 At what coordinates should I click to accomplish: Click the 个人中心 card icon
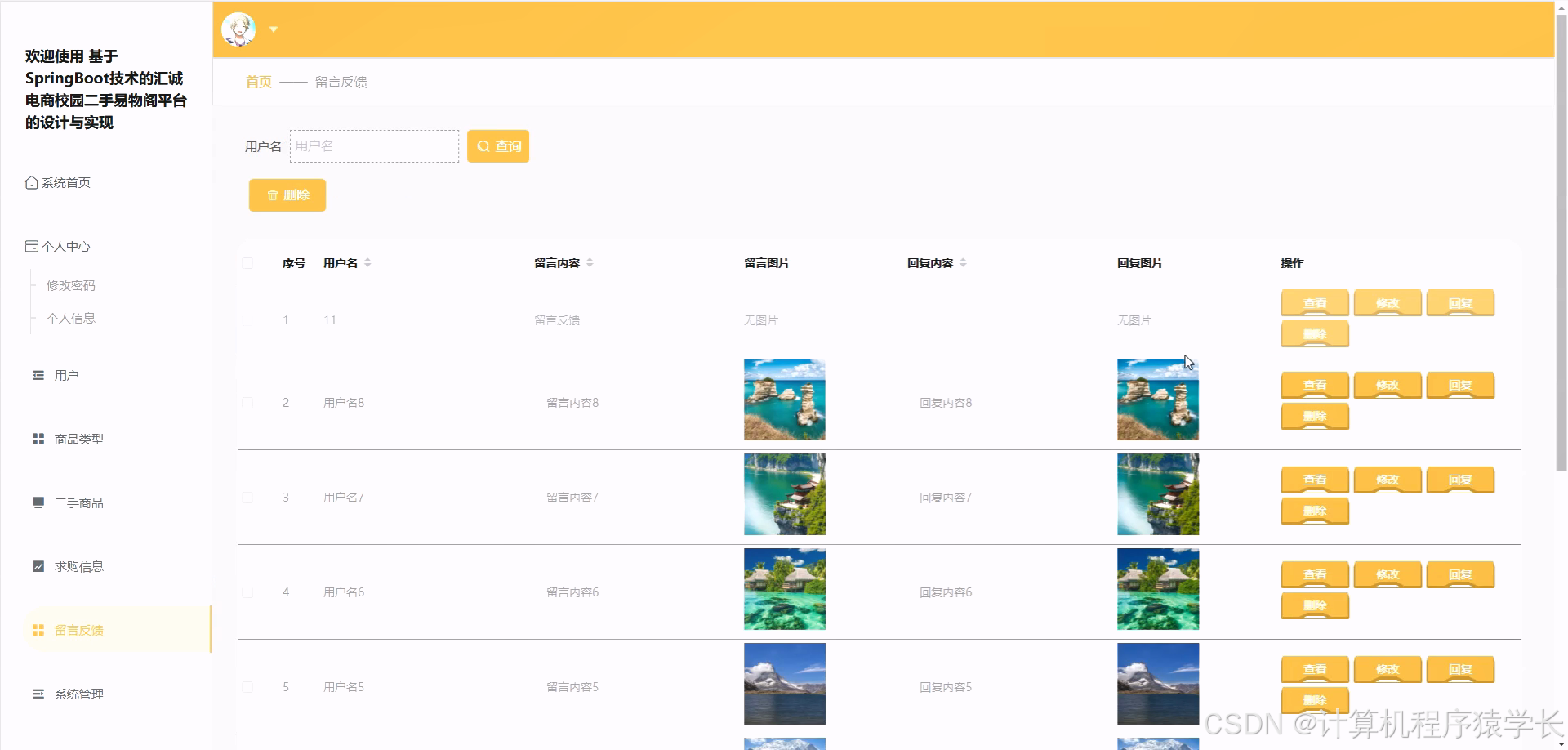pos(31,246)
